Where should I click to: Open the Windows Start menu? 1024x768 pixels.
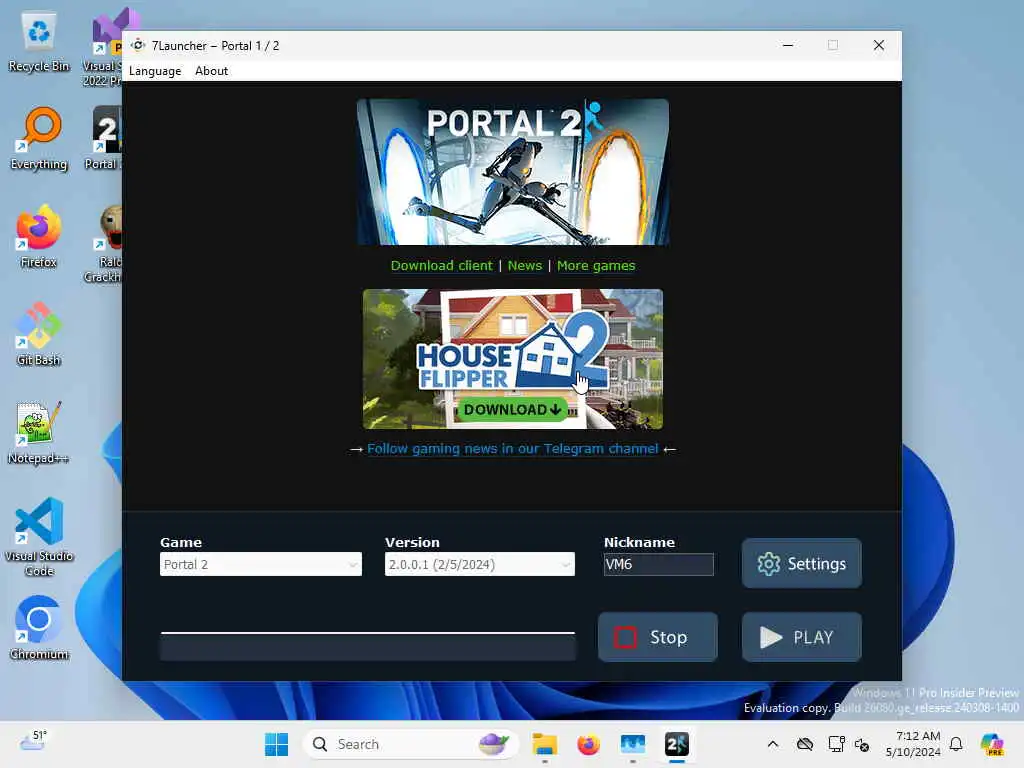tap(276, 744)
